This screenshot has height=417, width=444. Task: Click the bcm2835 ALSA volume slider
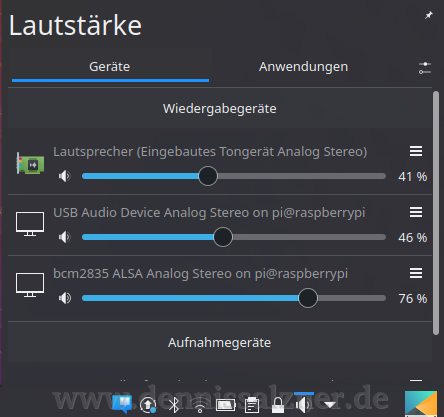[x=234, y=298]
